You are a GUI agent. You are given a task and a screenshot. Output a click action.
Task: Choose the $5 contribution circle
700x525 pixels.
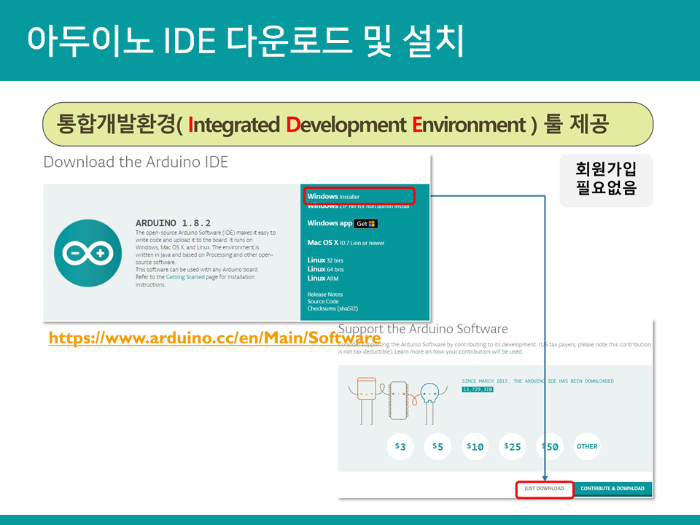click(438, 446)
